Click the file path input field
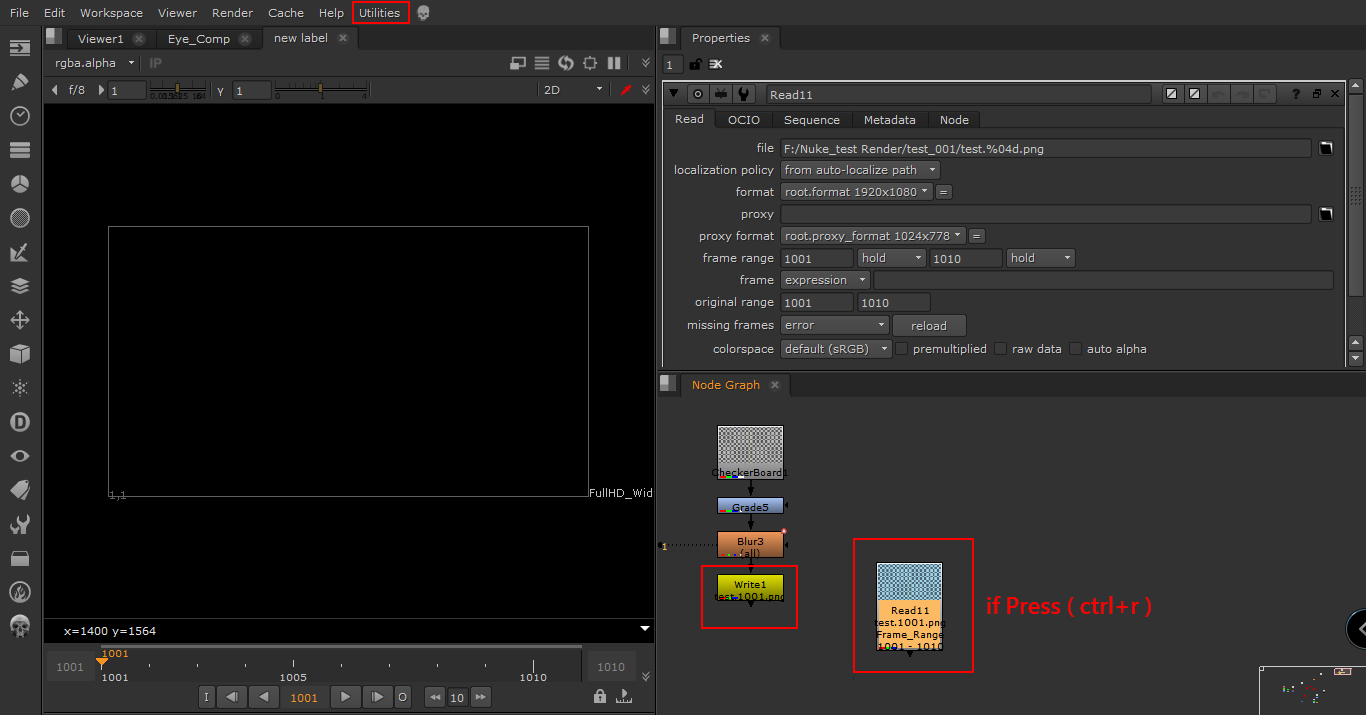The width and height of the screenshot is (1366, 715). pos(1040,147)
